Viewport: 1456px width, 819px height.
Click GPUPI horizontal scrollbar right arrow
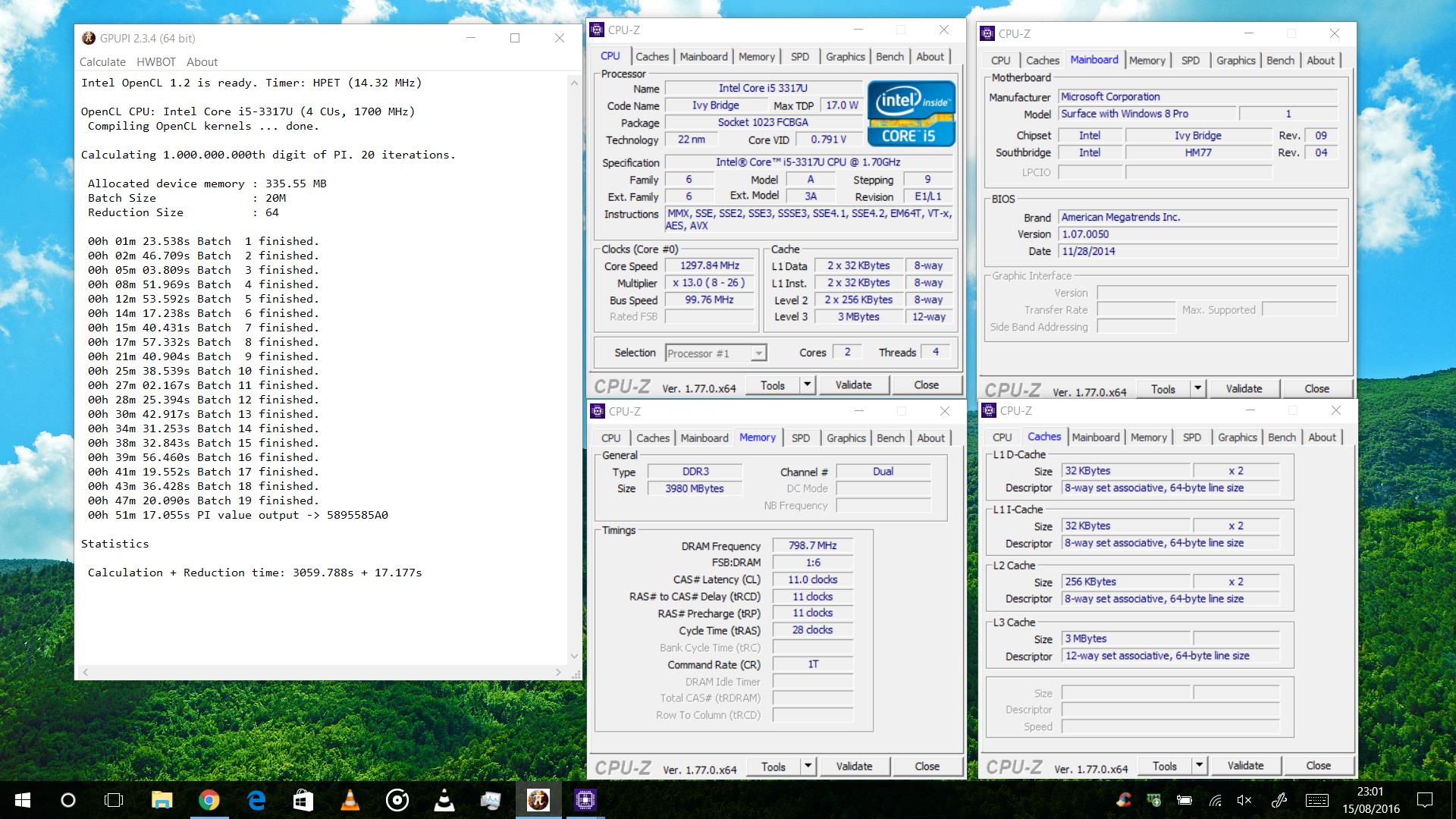(558, 672)
